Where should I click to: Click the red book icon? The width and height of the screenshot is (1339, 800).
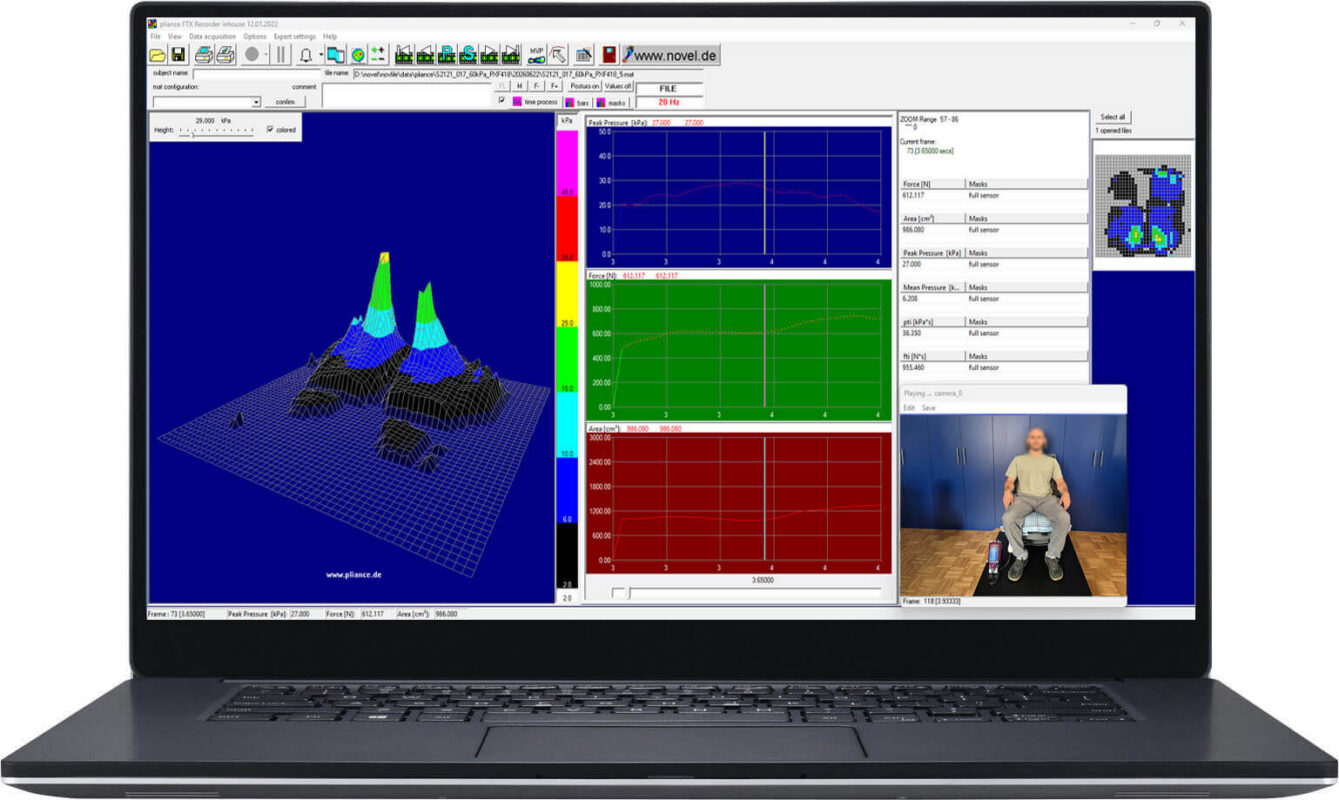609,55
